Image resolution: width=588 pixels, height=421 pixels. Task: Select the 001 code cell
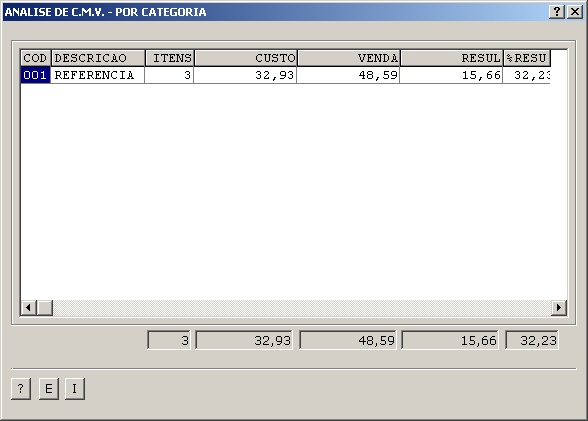pyautogui.click(x=36, y=75)
